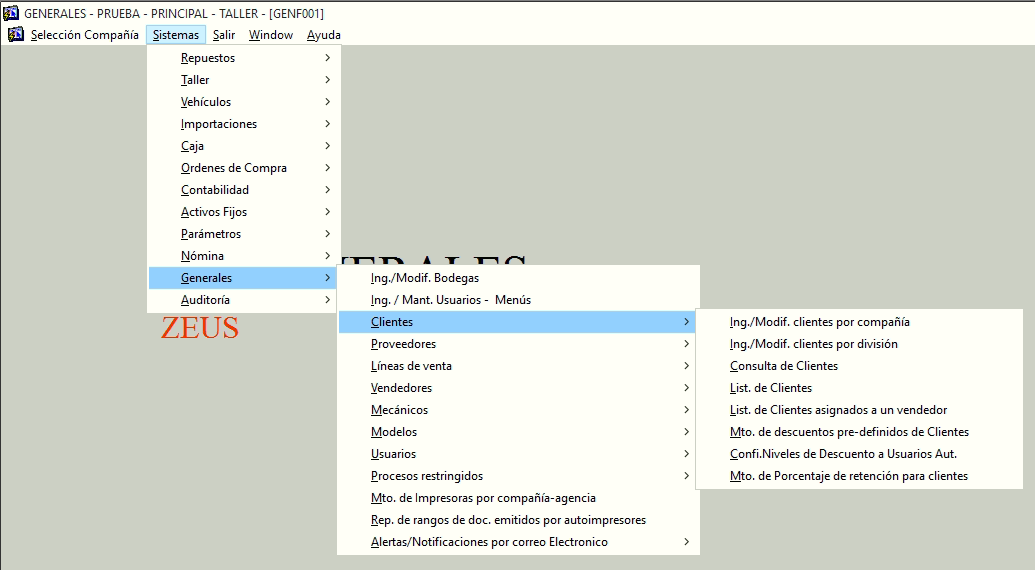This screenshot has width=1035, height=570.
Task: Expand the Auditoría submenu
Action: tap(205, 300)
